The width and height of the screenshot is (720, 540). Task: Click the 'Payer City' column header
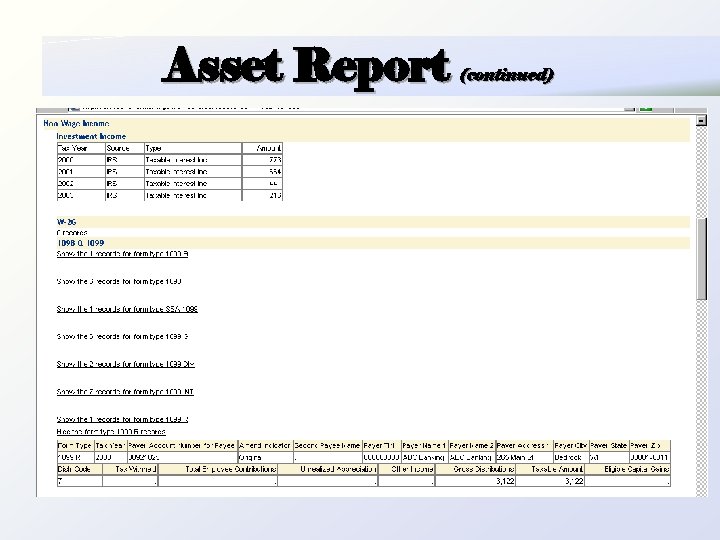coord(571,445)
